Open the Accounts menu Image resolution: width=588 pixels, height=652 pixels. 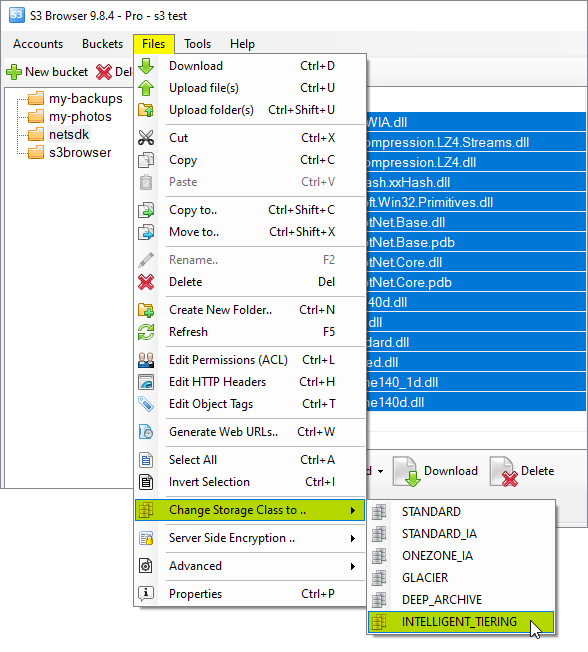coord(38,44)
